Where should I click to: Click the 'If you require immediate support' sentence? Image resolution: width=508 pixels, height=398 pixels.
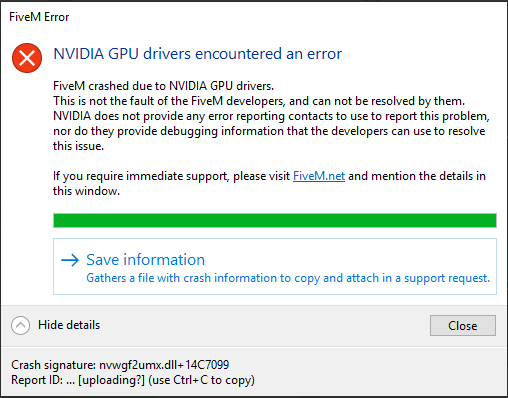pos(269,176)
